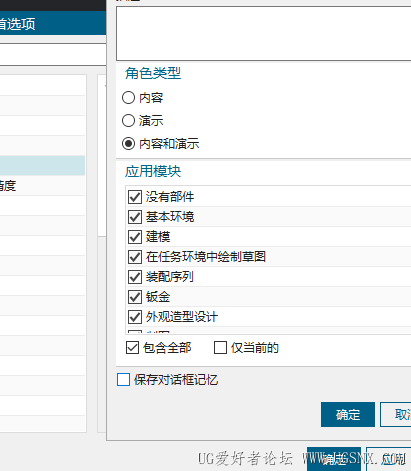Viewport: 411px width, 471px height.
Task: Click 应用 in the background preferences window
Action: point(389,459)
